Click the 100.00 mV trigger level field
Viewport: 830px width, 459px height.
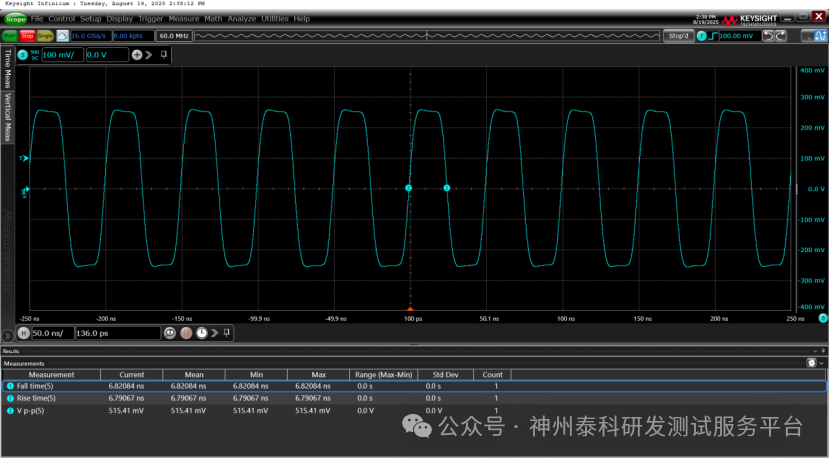tap(739, 35)
